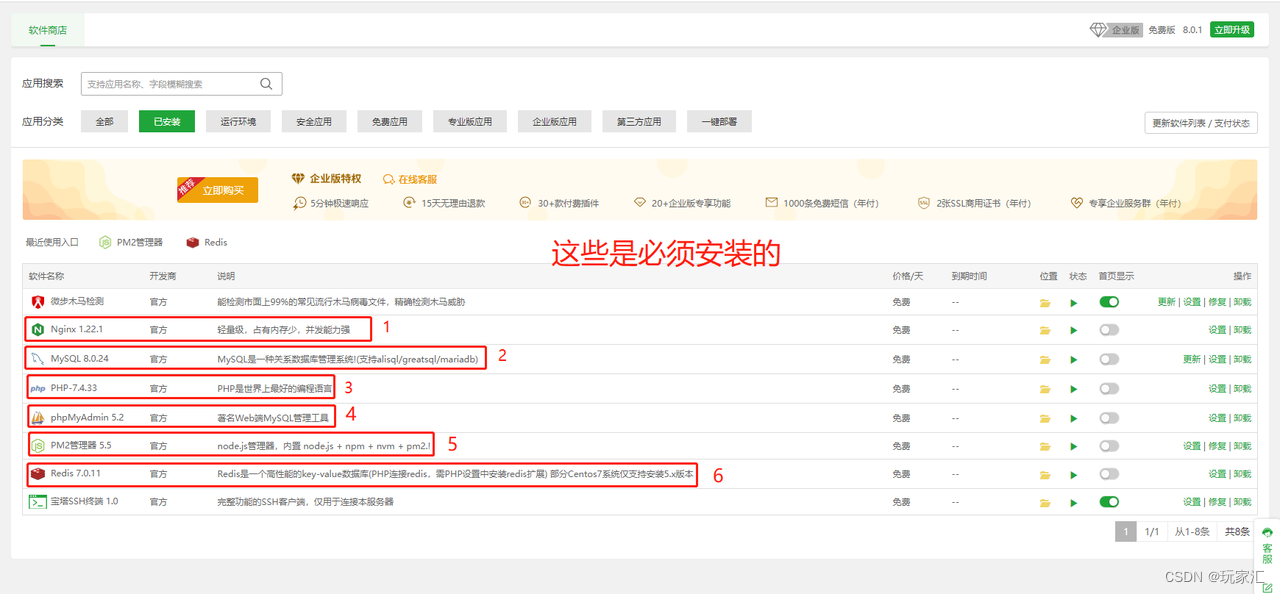Click 设置 for Nginx 1.22.1
Screen dimensions: 1280x594
pyautogui.click(x=1217, y=330)
